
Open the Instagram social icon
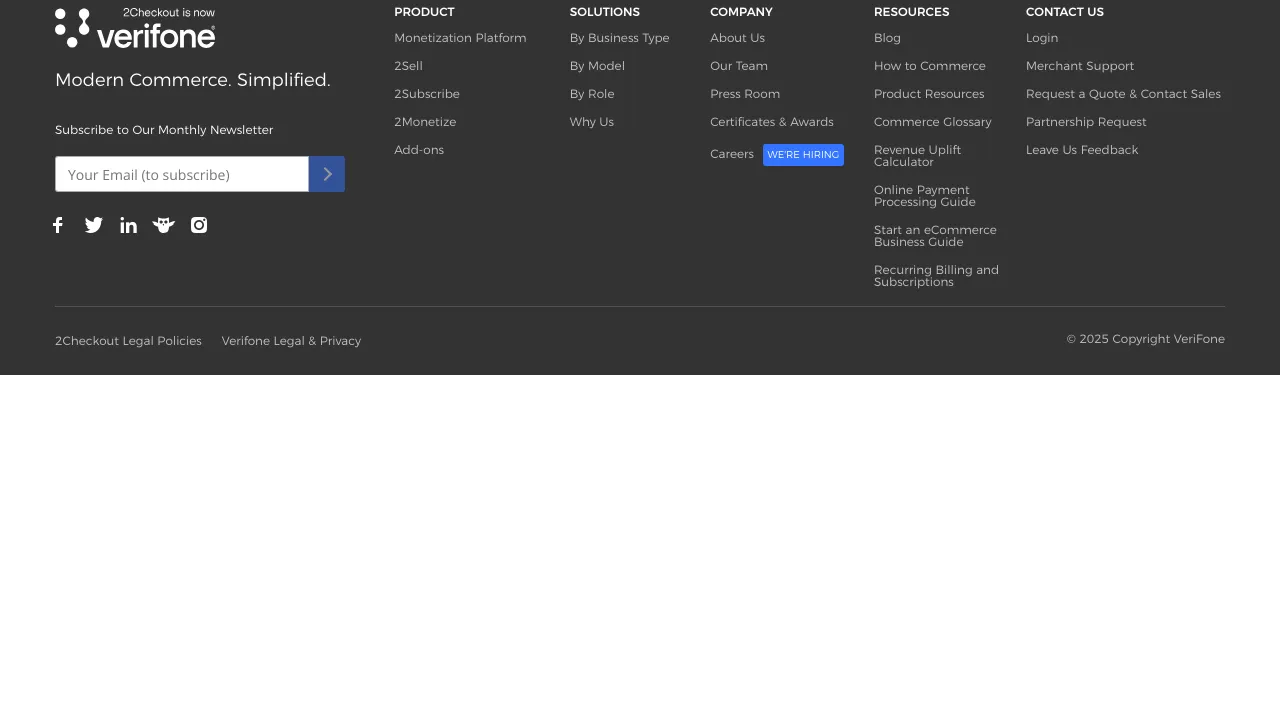(199, 225)
